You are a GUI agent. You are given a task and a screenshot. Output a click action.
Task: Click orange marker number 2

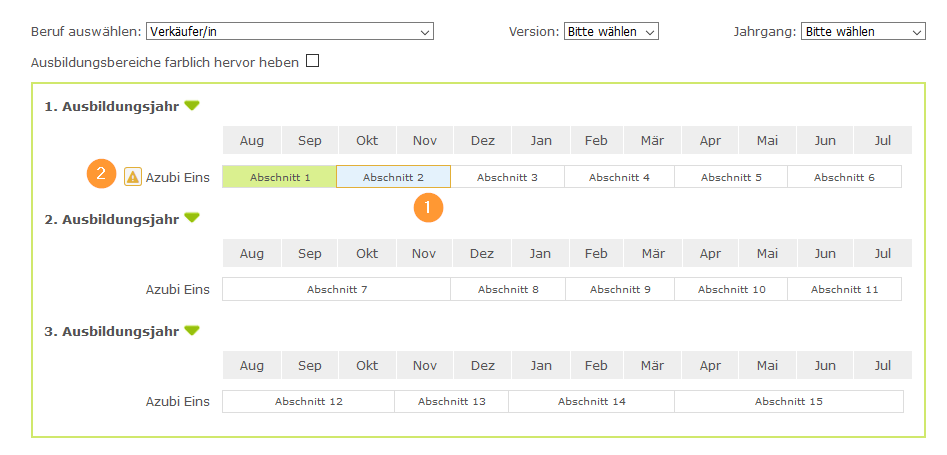tap(99, 173)
